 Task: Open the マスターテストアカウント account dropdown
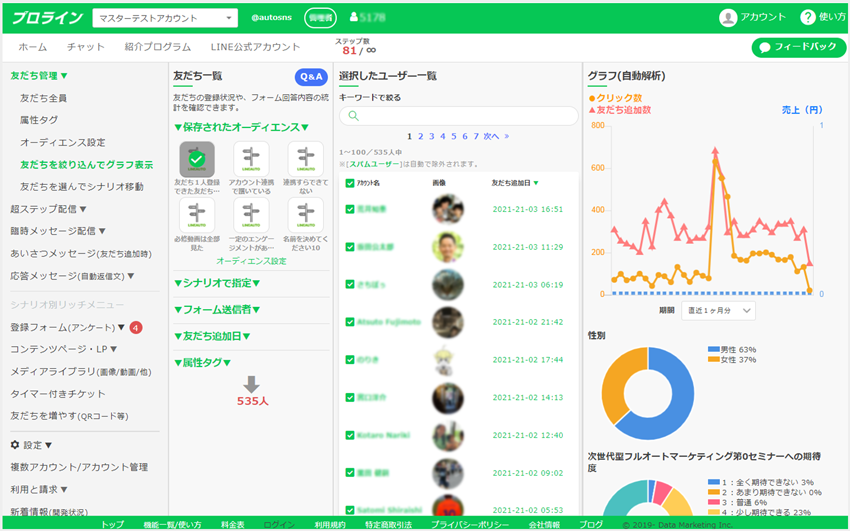pyautogui.click(x=165, y=18)
